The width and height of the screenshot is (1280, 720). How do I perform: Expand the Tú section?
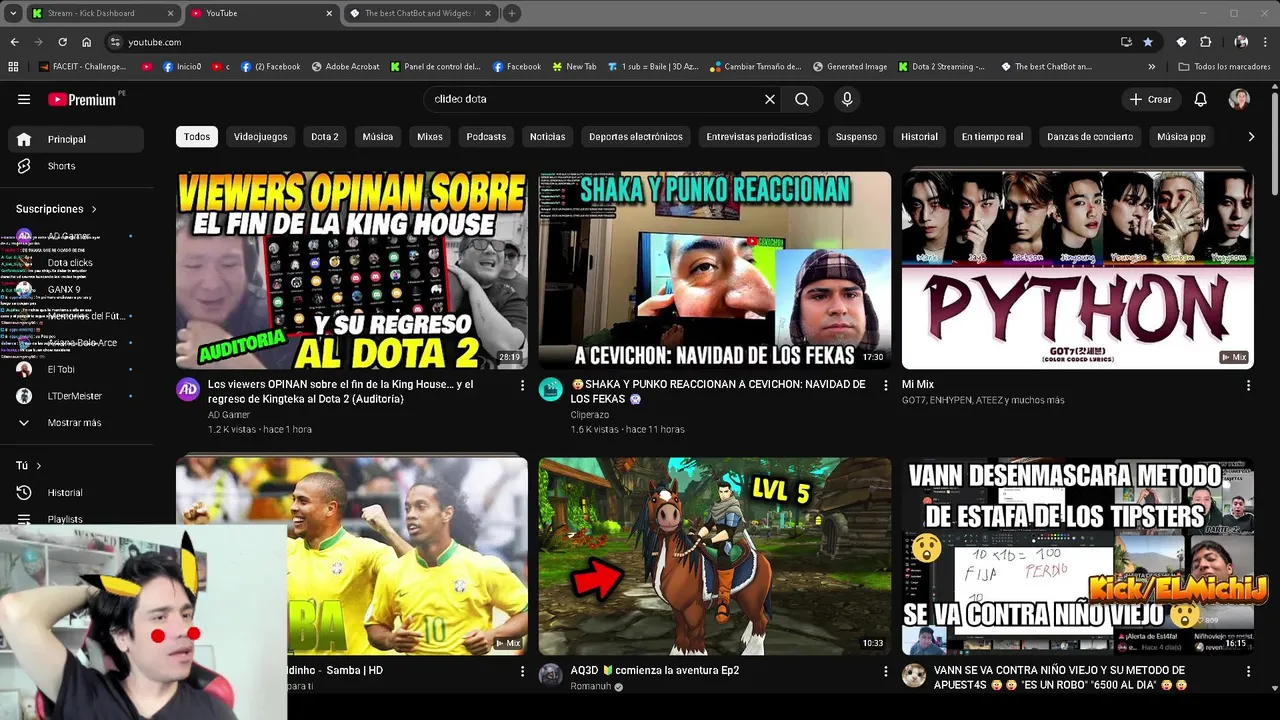point(29,466)
